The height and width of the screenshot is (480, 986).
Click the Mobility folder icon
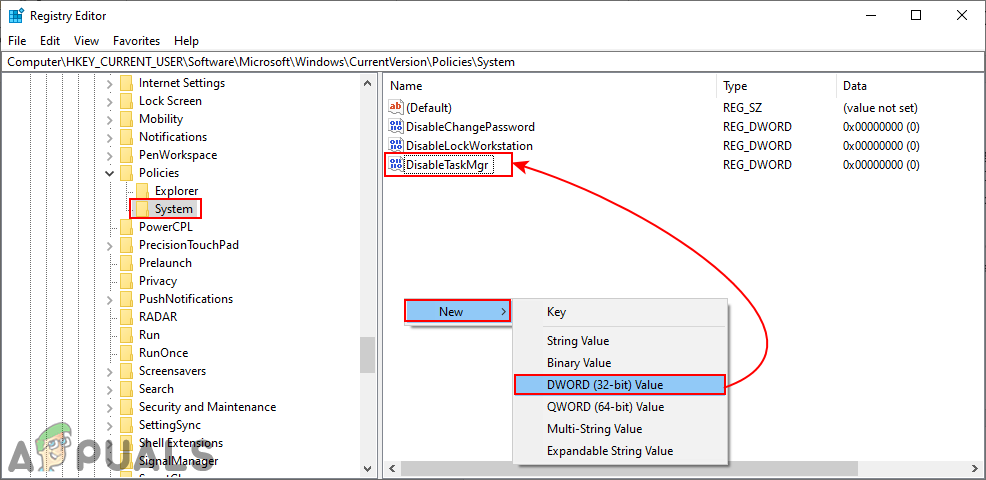(x=126, y=119)
